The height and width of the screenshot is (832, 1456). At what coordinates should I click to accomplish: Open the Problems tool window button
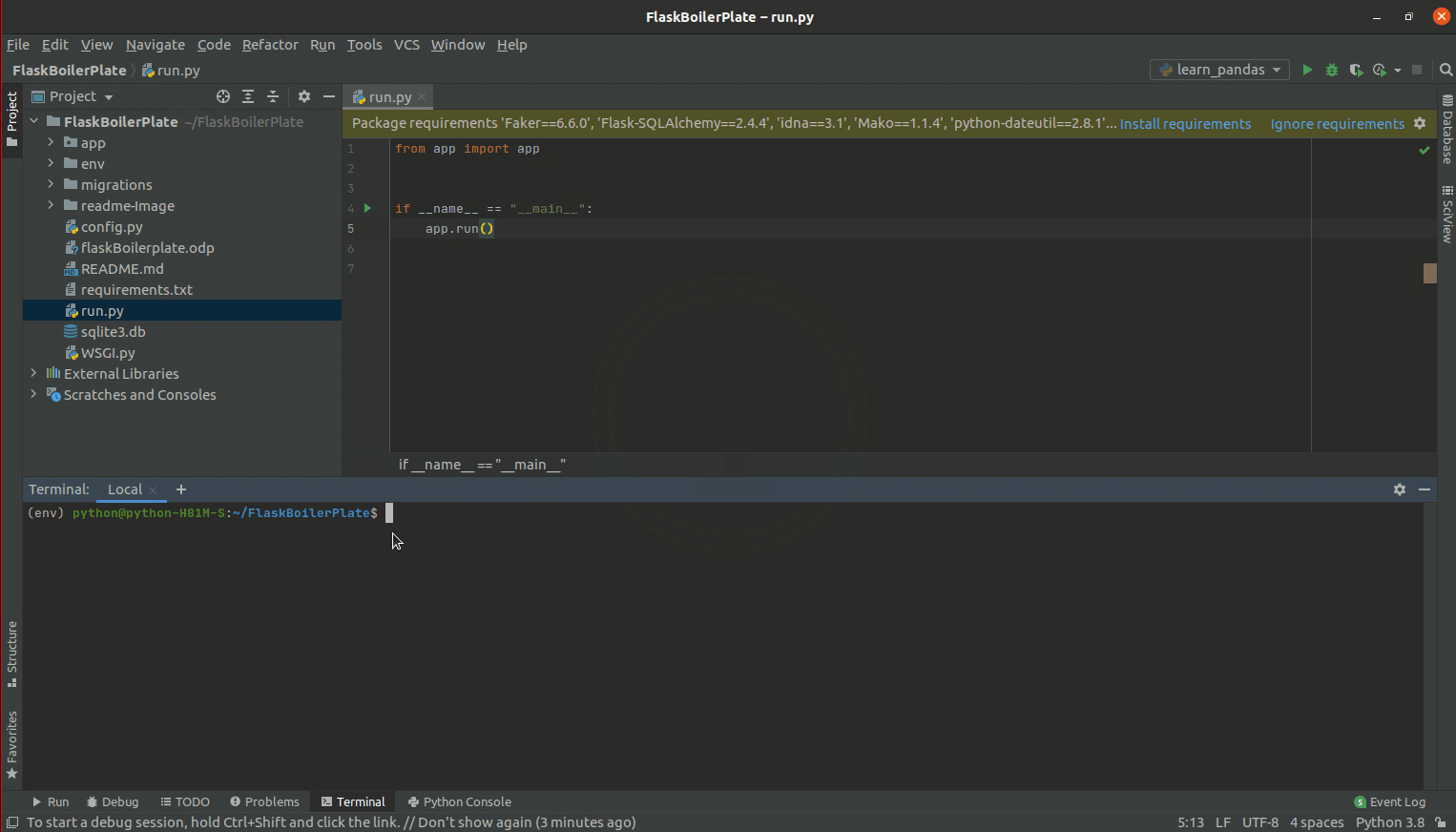point(264,801)
